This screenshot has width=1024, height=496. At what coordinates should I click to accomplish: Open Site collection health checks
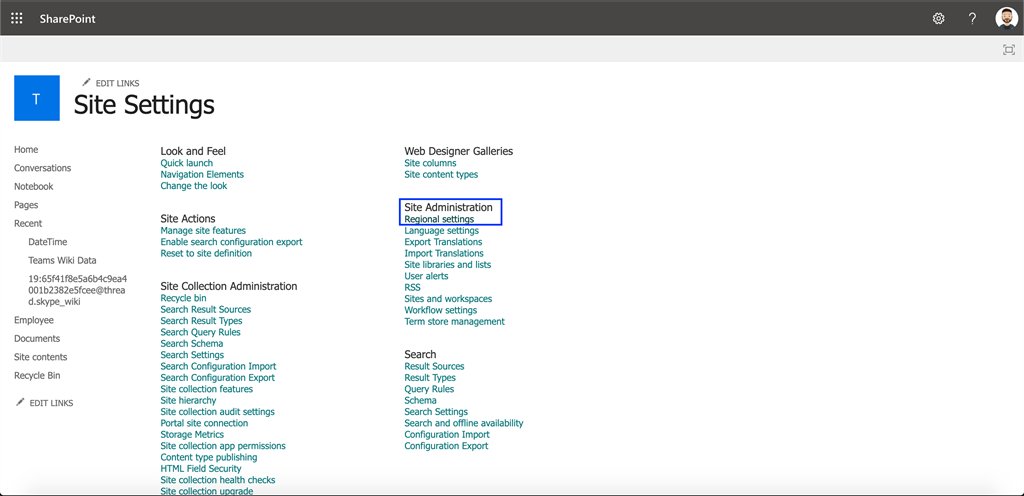[x=218, y=480]
